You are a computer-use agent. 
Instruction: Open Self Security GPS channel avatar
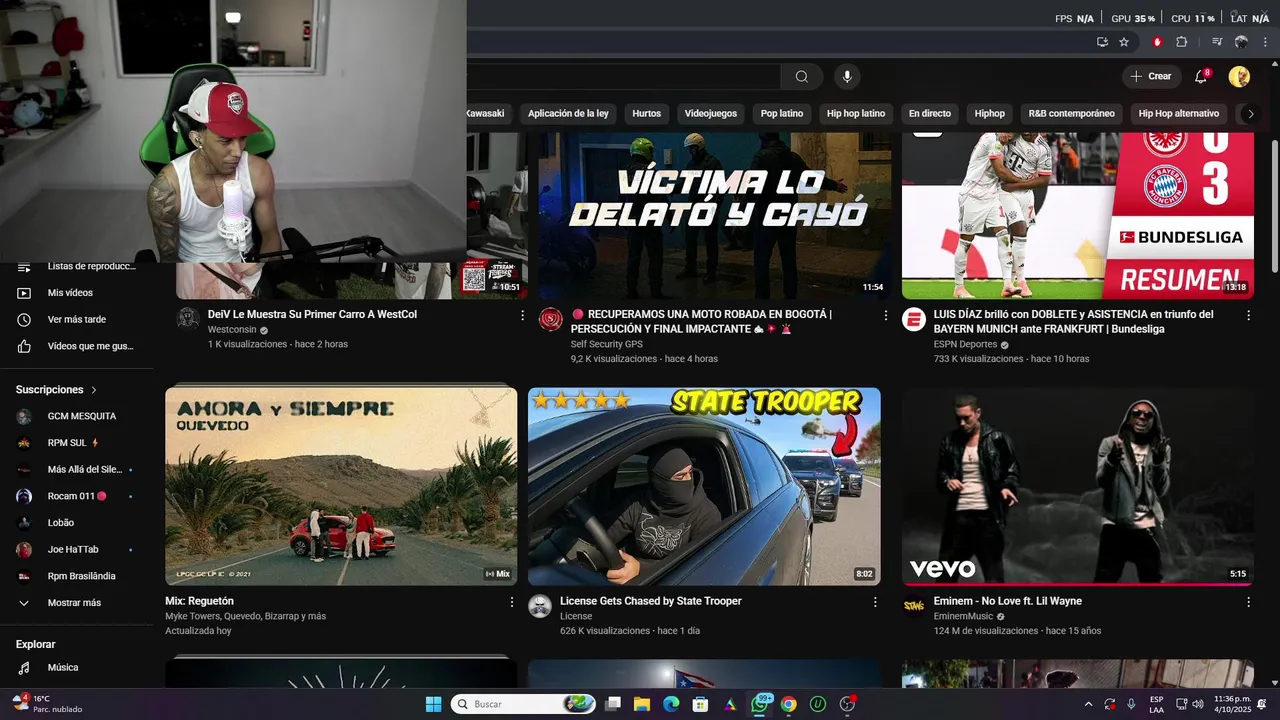pyautogui.click(x=551, y=319)
